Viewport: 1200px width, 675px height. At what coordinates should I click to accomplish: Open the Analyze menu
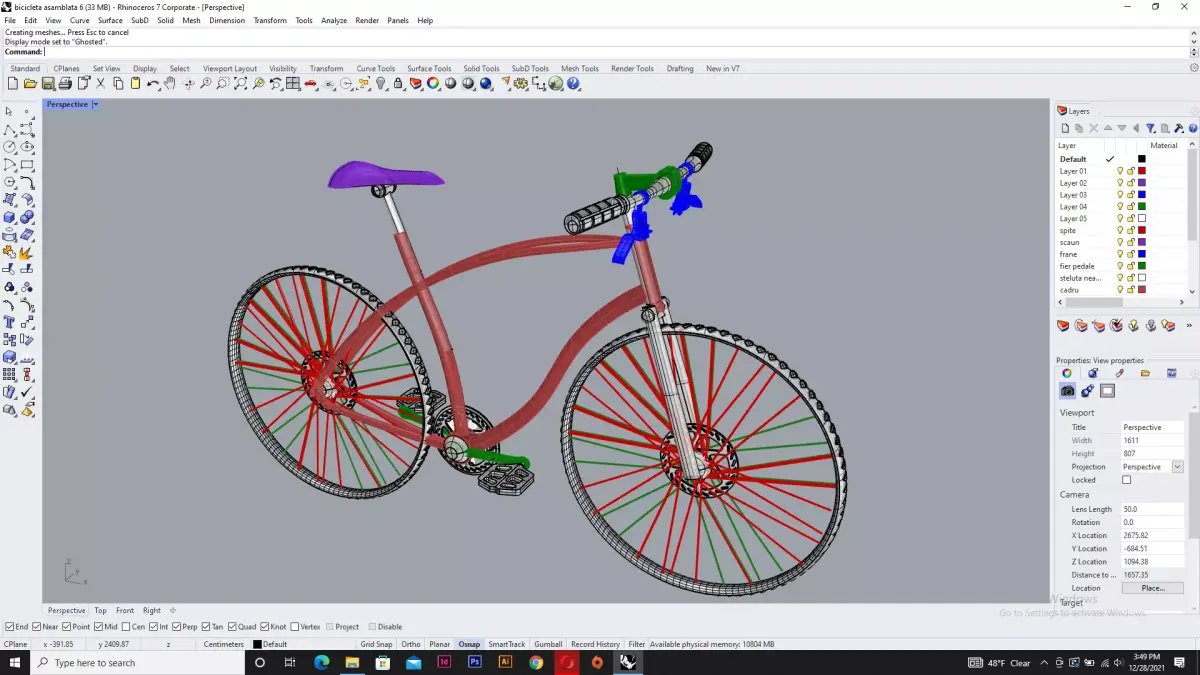334,20
